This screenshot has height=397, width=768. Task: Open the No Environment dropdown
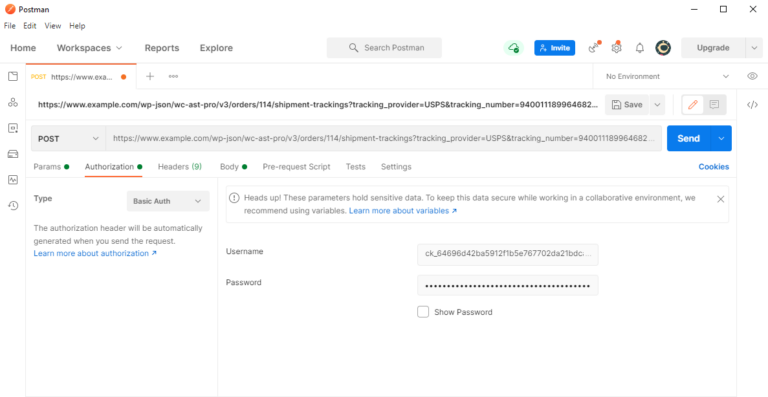(667, 76)
